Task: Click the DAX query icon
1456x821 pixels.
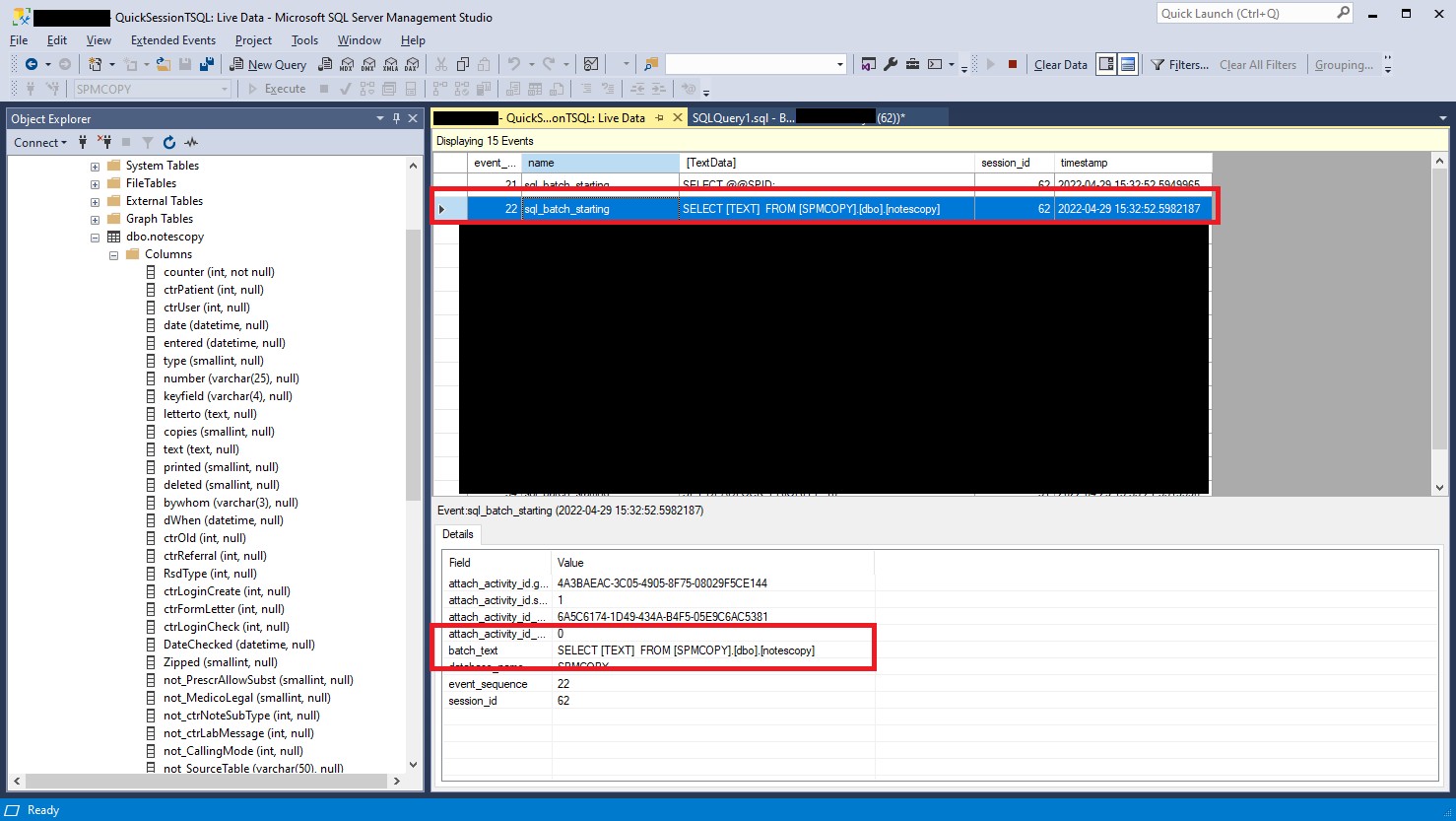Action: point(412,65)
